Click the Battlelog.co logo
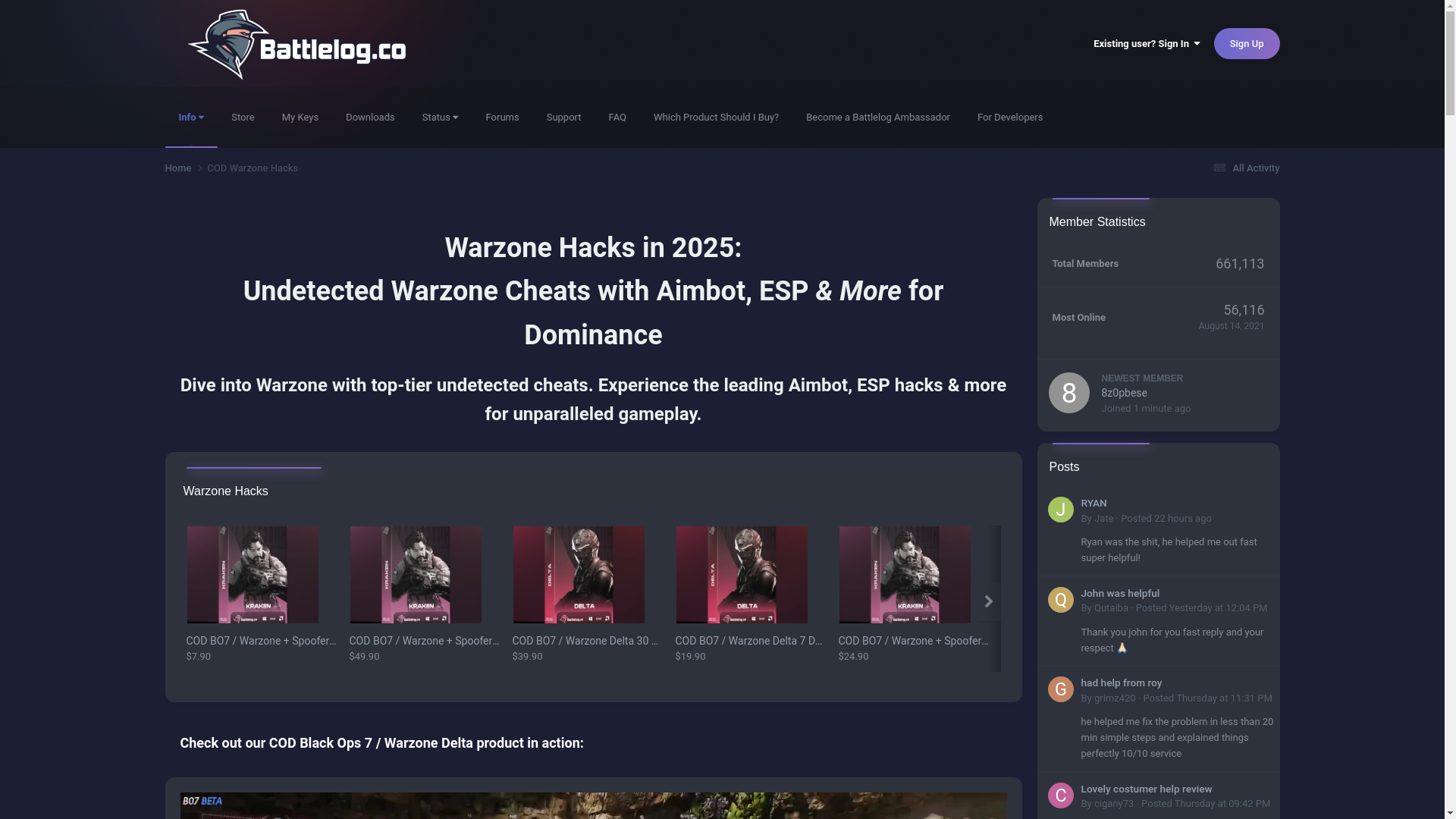 click(x=297, y=45)
